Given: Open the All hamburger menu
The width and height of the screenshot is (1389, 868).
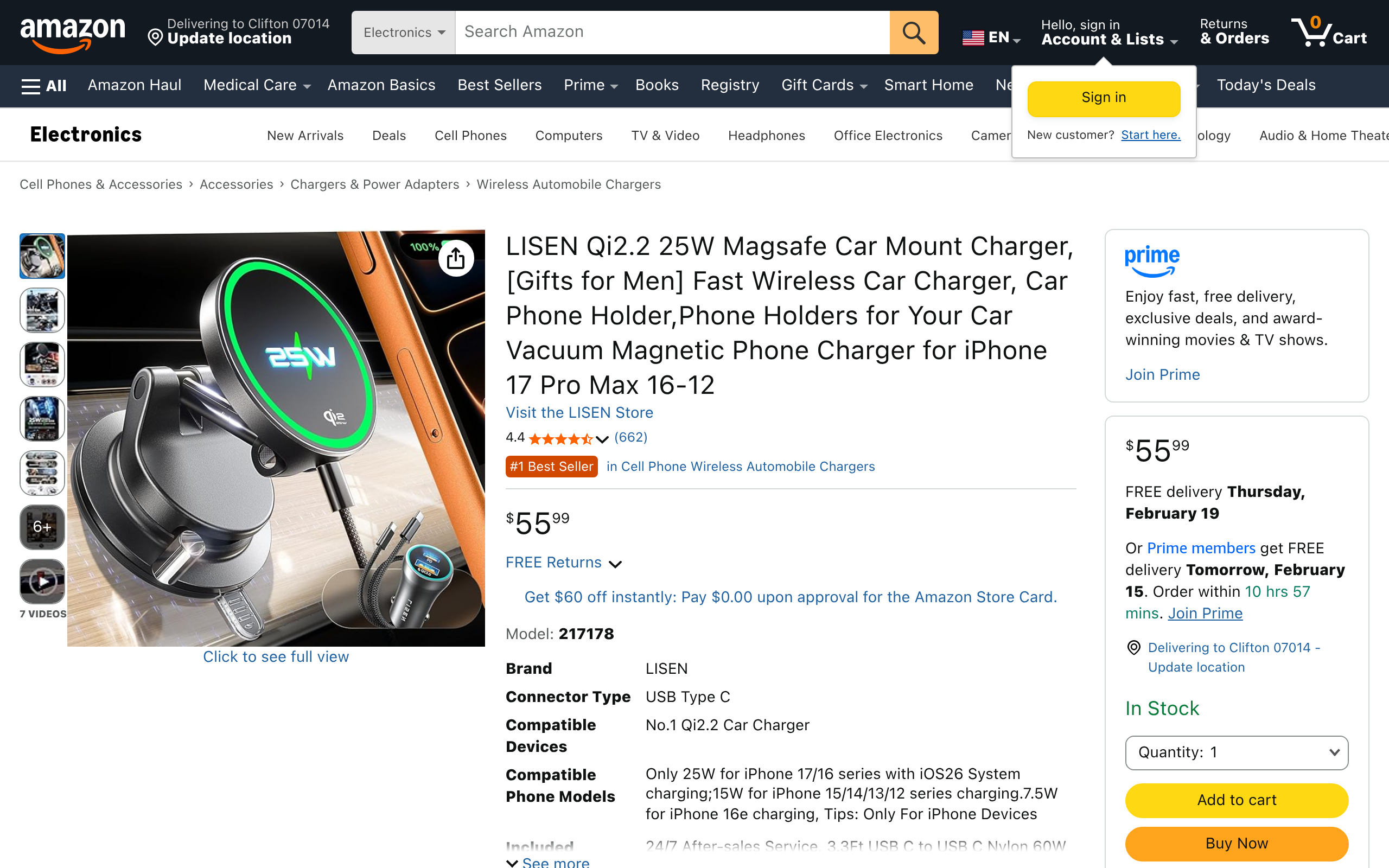Looking at the screenshot, I should 43,86.
